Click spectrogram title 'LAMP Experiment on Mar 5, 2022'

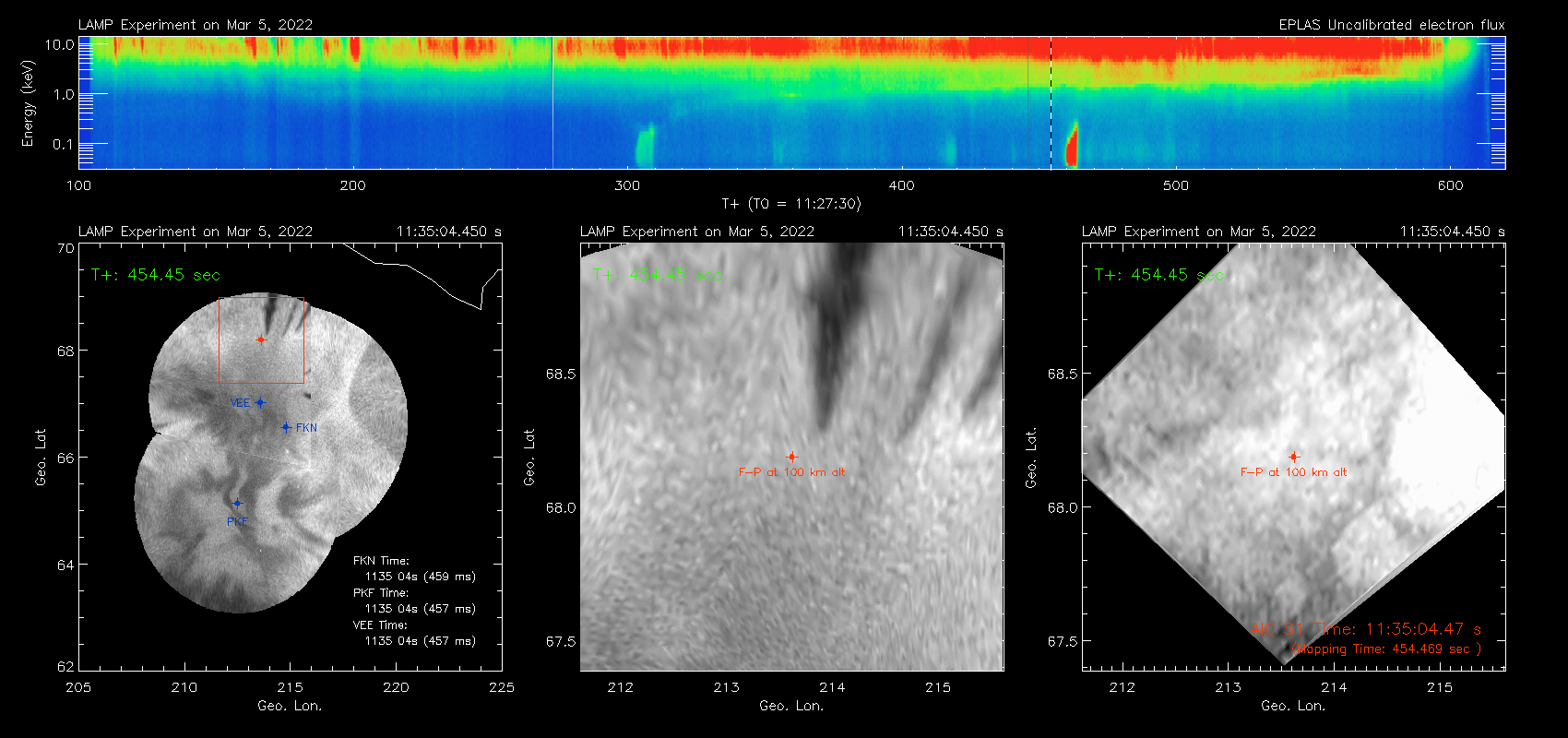pos(196,25)
